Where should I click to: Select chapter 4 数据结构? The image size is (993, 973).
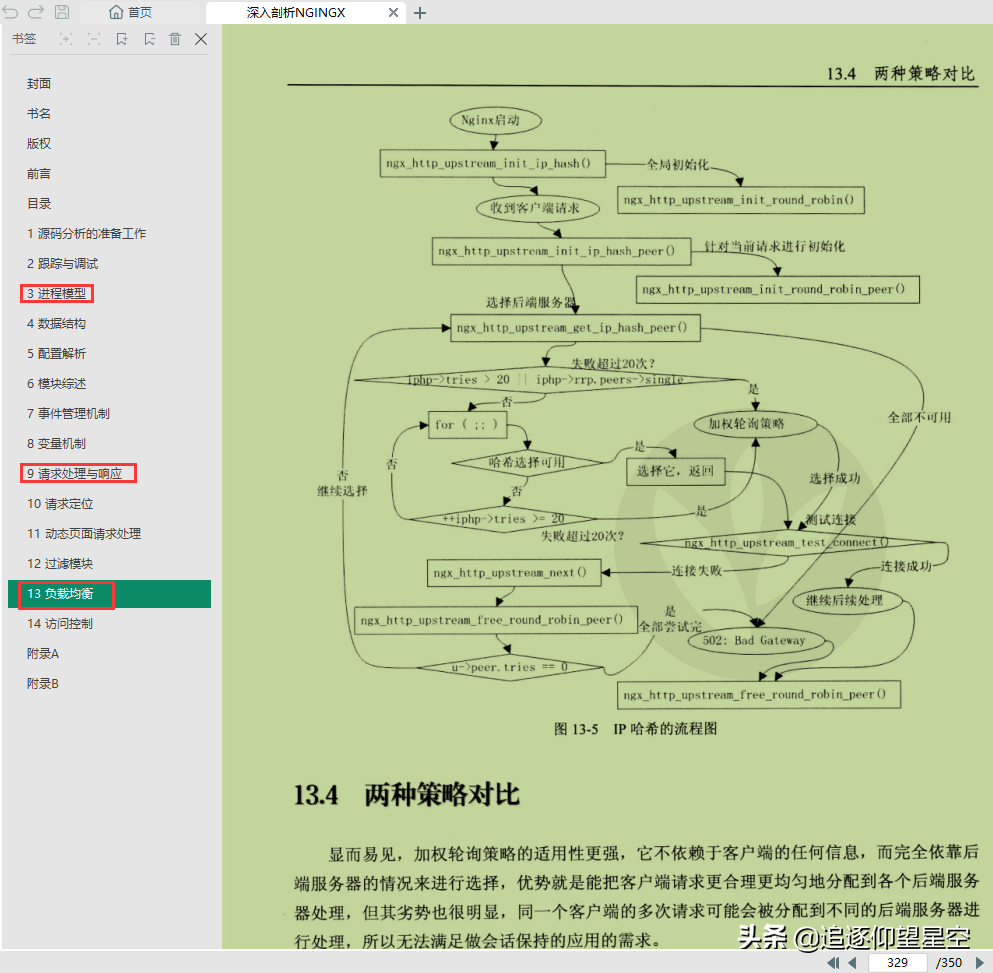56,324
